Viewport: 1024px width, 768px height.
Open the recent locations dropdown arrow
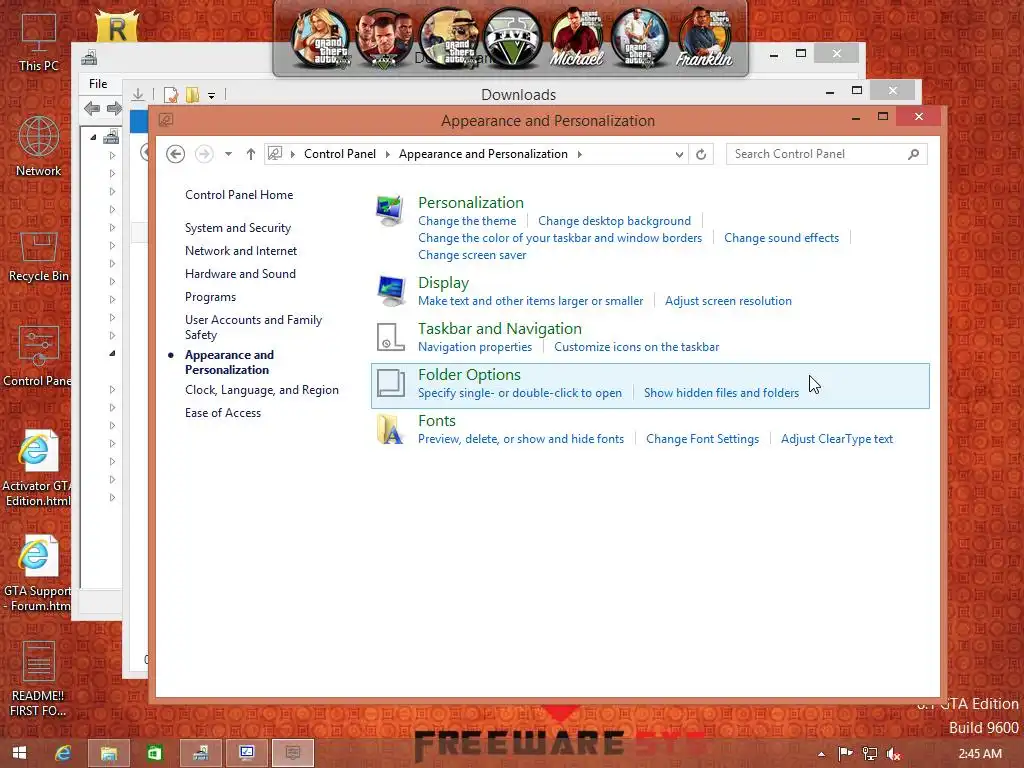click(x=228, y=154)
